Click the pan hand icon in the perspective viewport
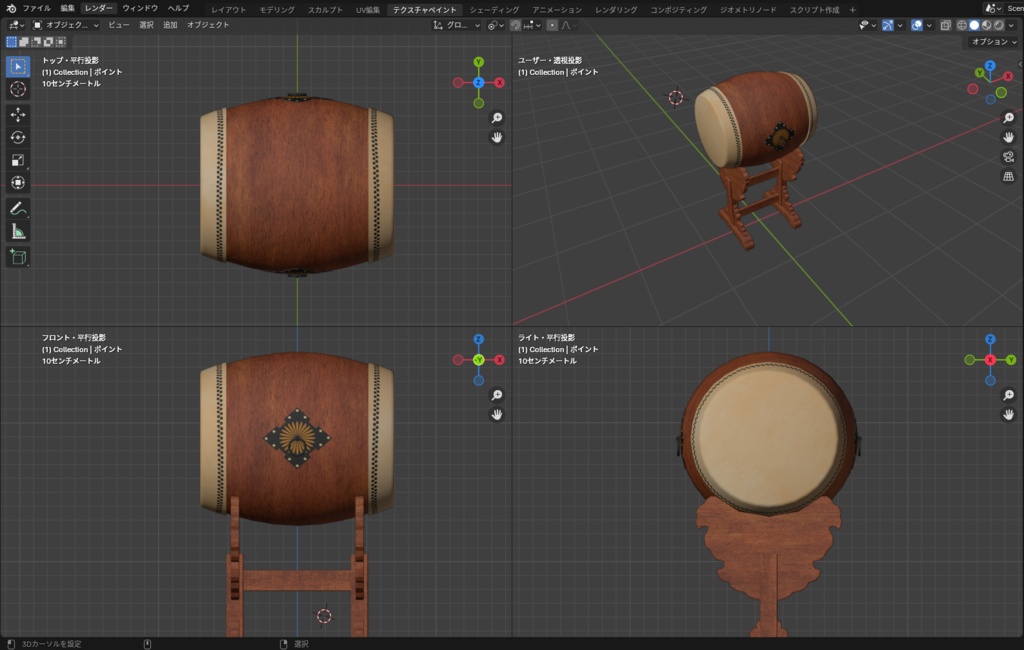This screenshot has width=1024, height=650. click(1008, 137)
